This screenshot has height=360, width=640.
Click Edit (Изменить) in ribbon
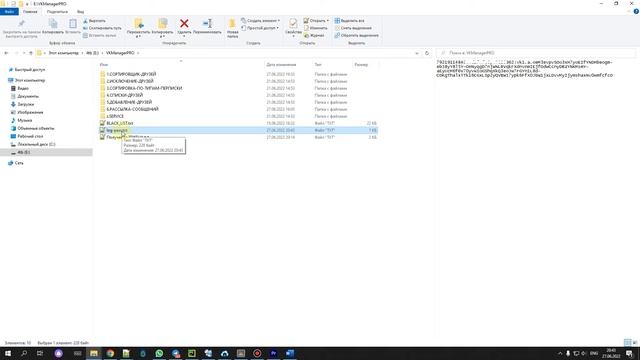tap(316, 28)
